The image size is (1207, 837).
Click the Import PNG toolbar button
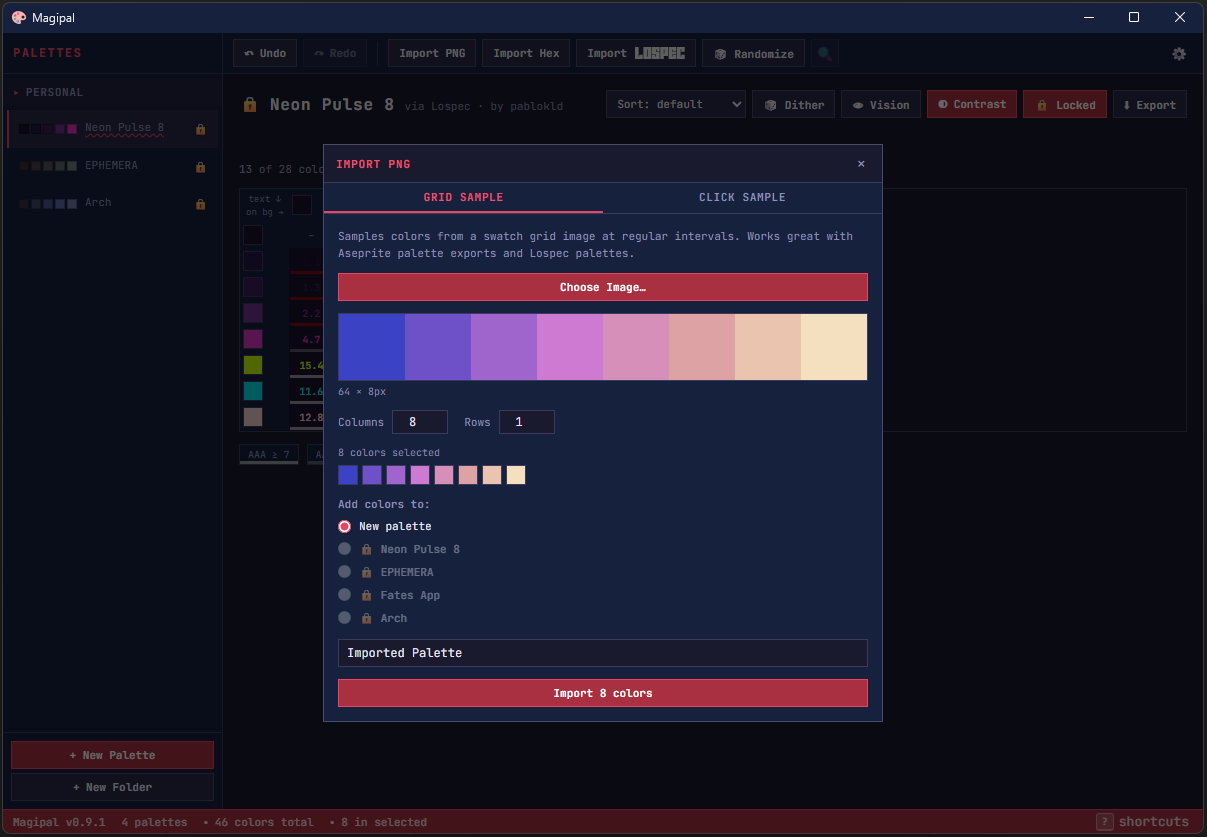[x=432, y=53]
